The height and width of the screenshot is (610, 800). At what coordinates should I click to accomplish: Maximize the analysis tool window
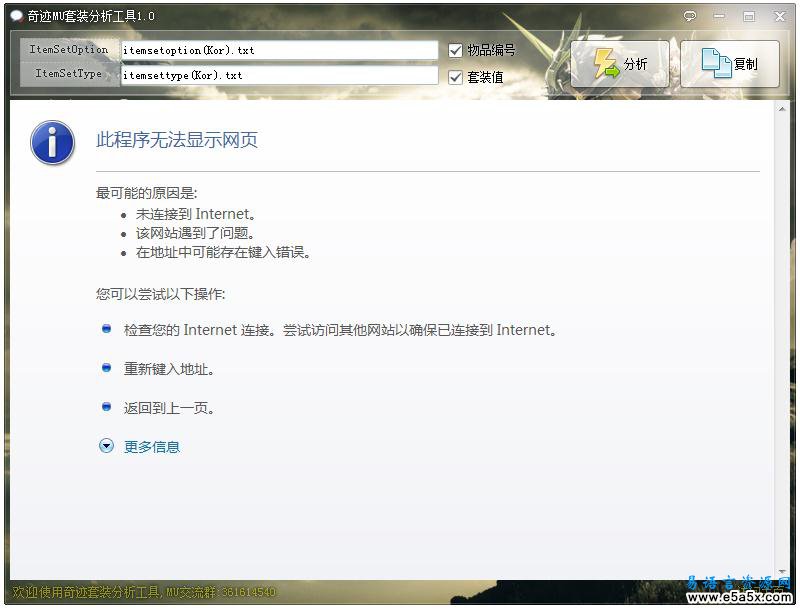point(749,16)
